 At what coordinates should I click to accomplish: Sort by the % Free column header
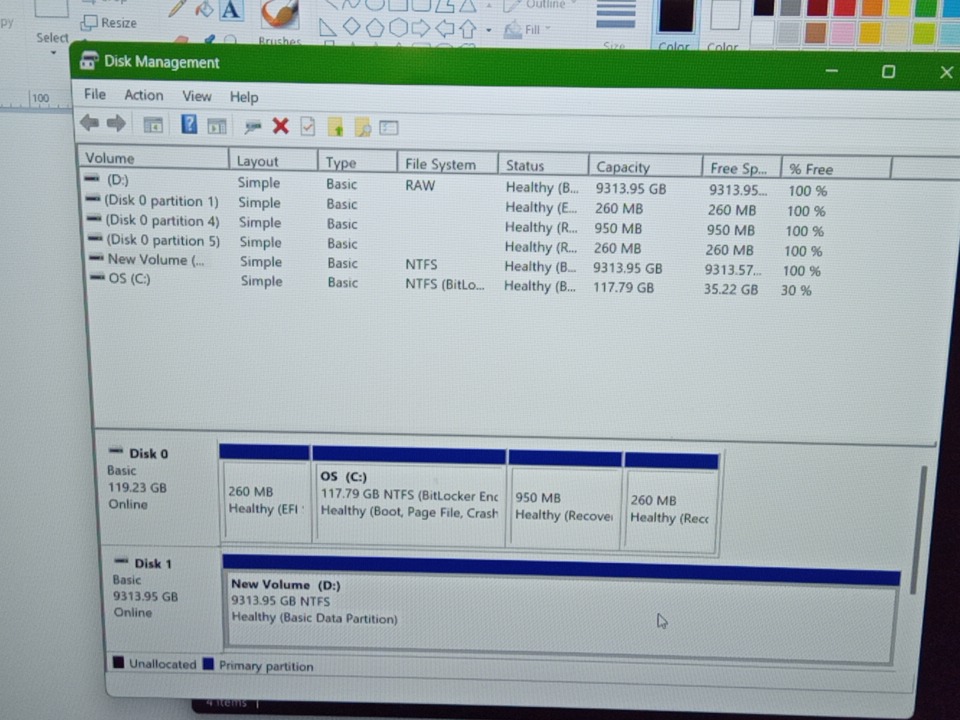(x=836, y=169)
